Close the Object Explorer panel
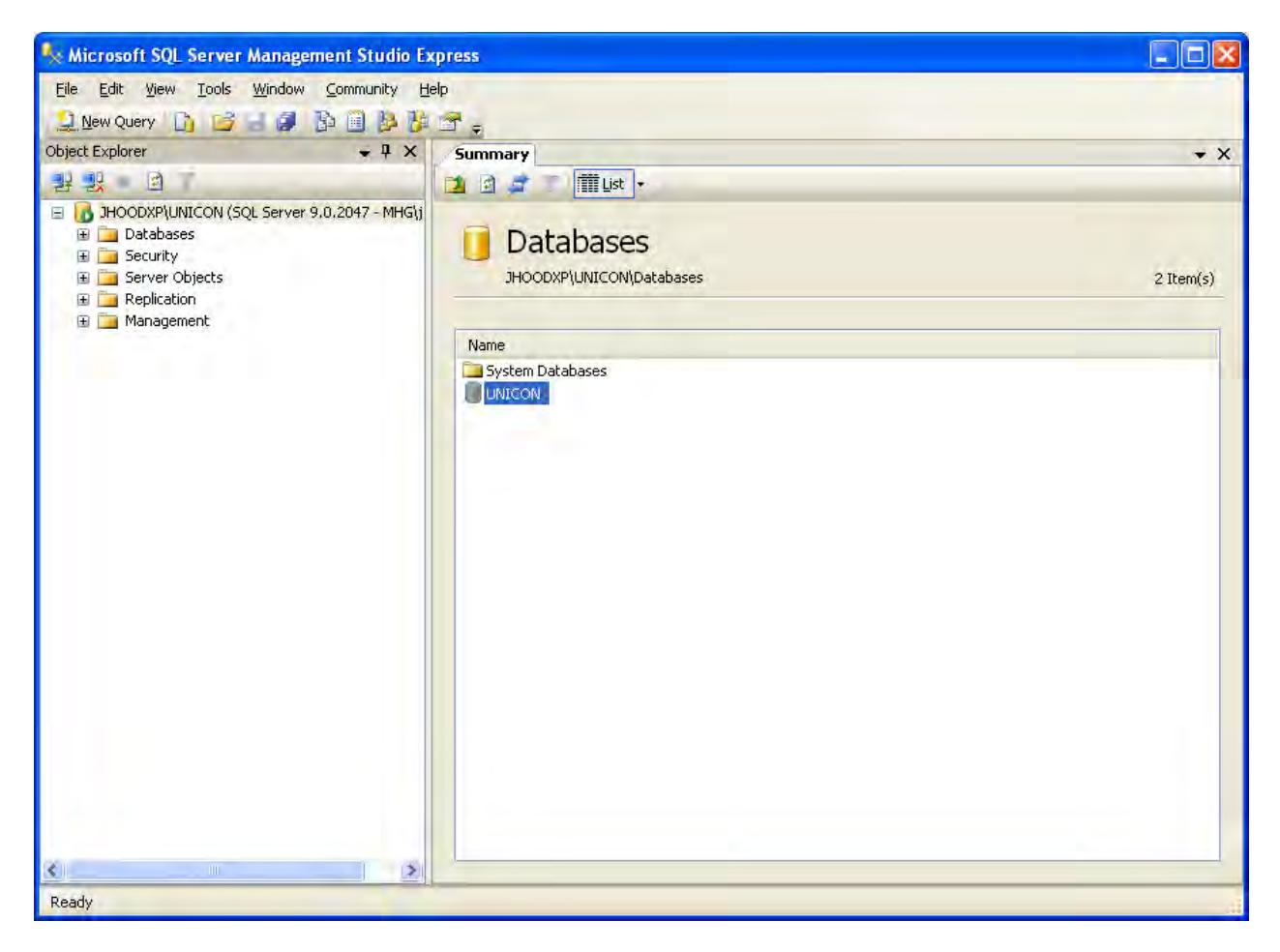Screen dimensions: 1280x952 (x=410, y=151)
